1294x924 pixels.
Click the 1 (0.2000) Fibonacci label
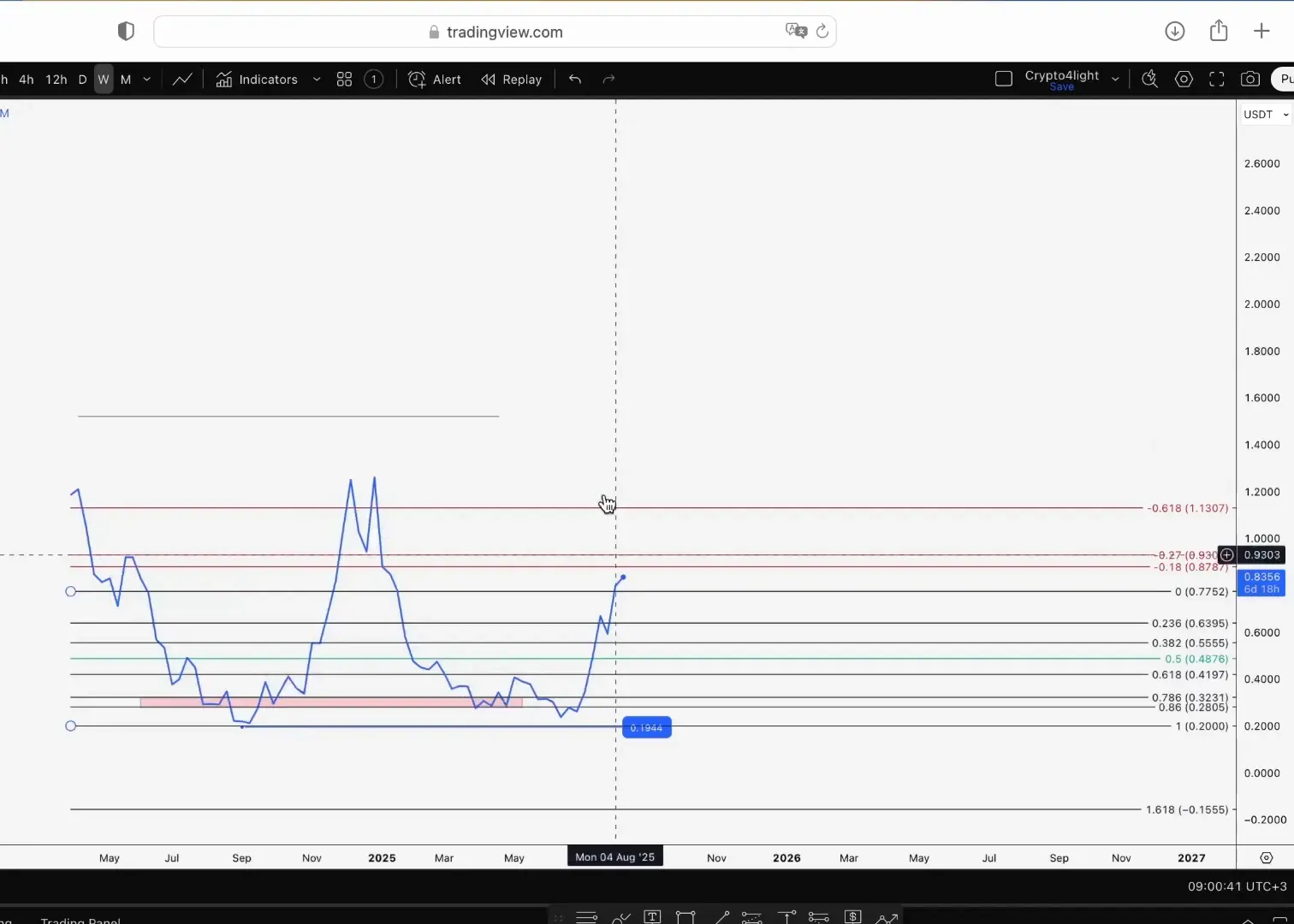coord(1202,726)
